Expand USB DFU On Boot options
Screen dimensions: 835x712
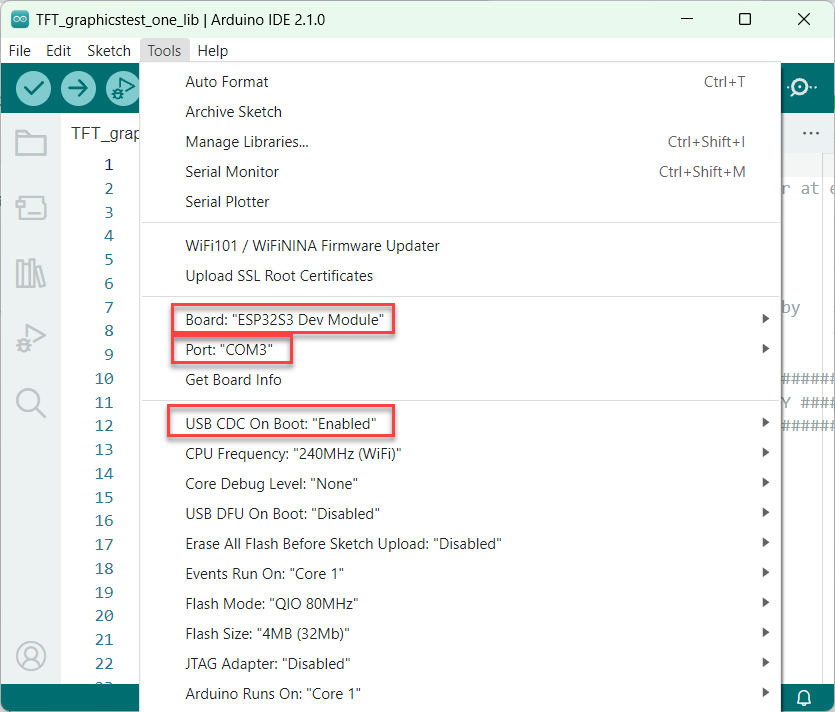click(x=461, y=513)
